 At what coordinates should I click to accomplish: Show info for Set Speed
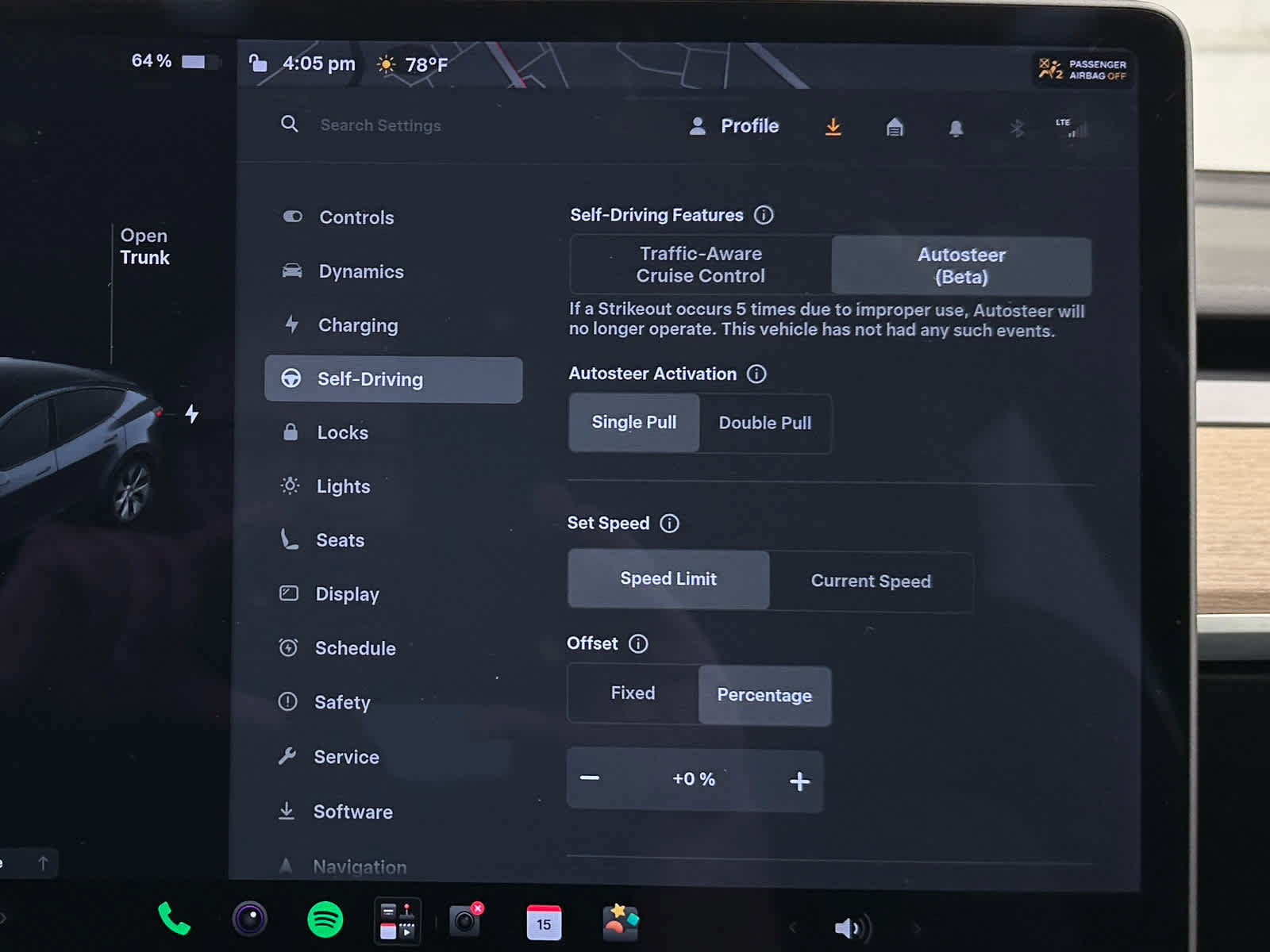click(x=669, y=524)
